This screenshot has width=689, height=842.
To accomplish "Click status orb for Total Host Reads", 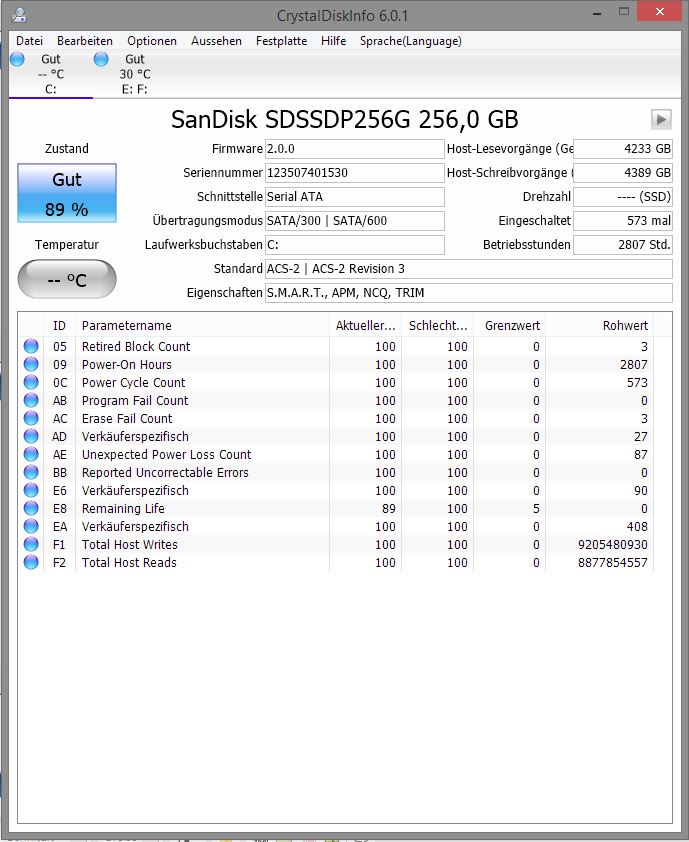I will (31, 562).
